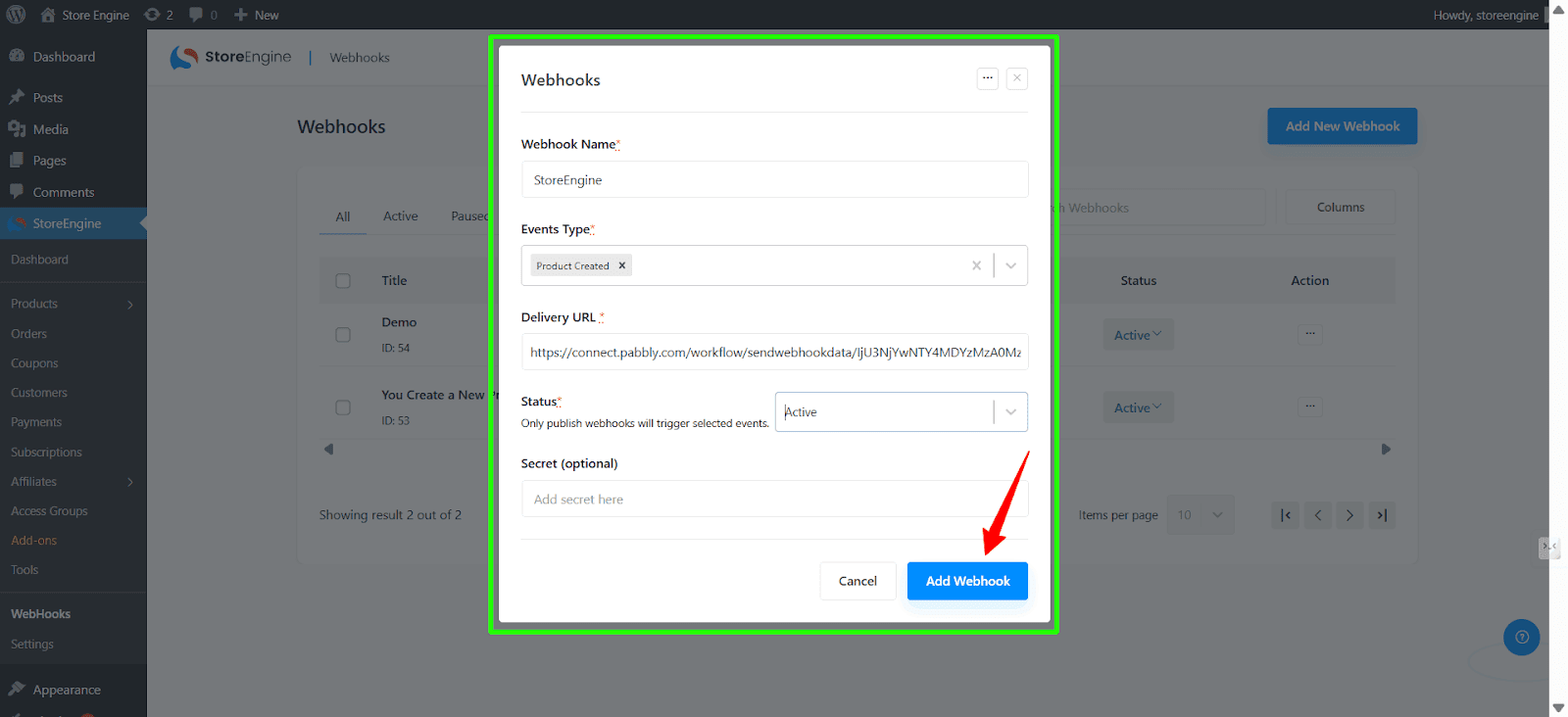Open Access Groups in submenu
The height and width of the screenshot is (717, 1568).
tap(49, 511)
